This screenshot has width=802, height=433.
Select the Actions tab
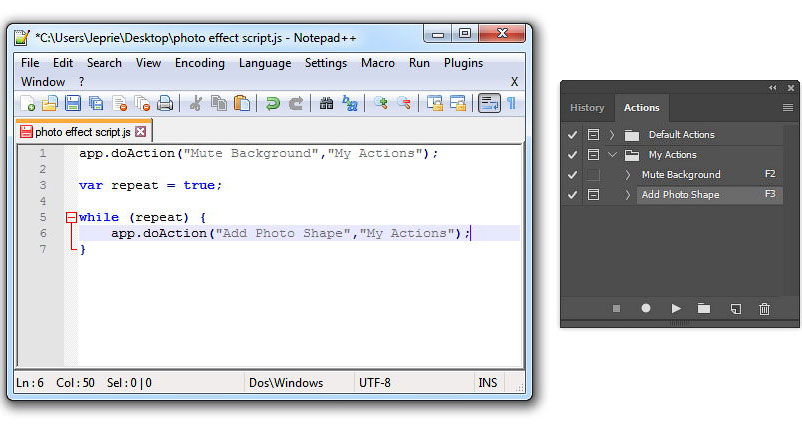pos(641,107)
